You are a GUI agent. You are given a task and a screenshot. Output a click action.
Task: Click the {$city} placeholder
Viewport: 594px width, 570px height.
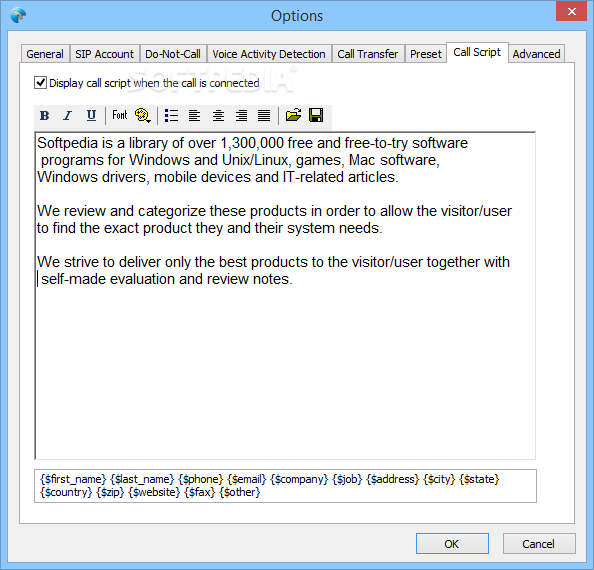click(439, 479)
